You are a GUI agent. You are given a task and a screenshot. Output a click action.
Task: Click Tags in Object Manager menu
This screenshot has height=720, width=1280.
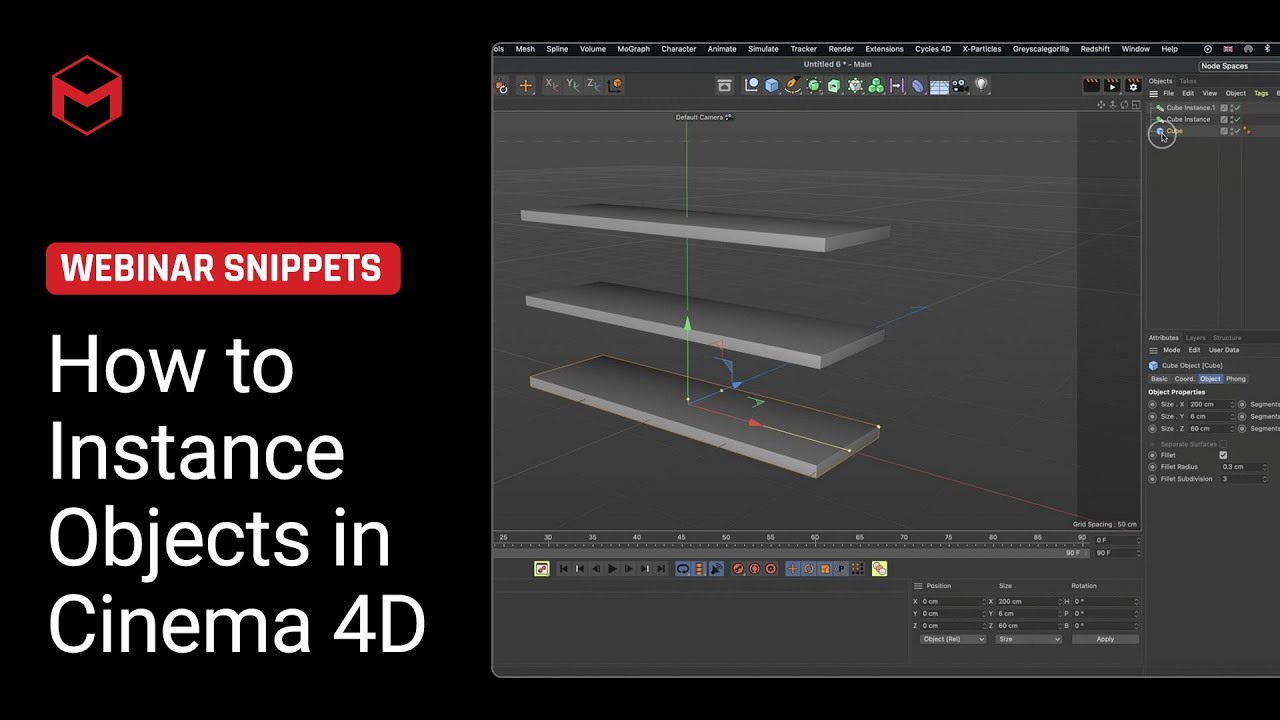click(1261, 93)
